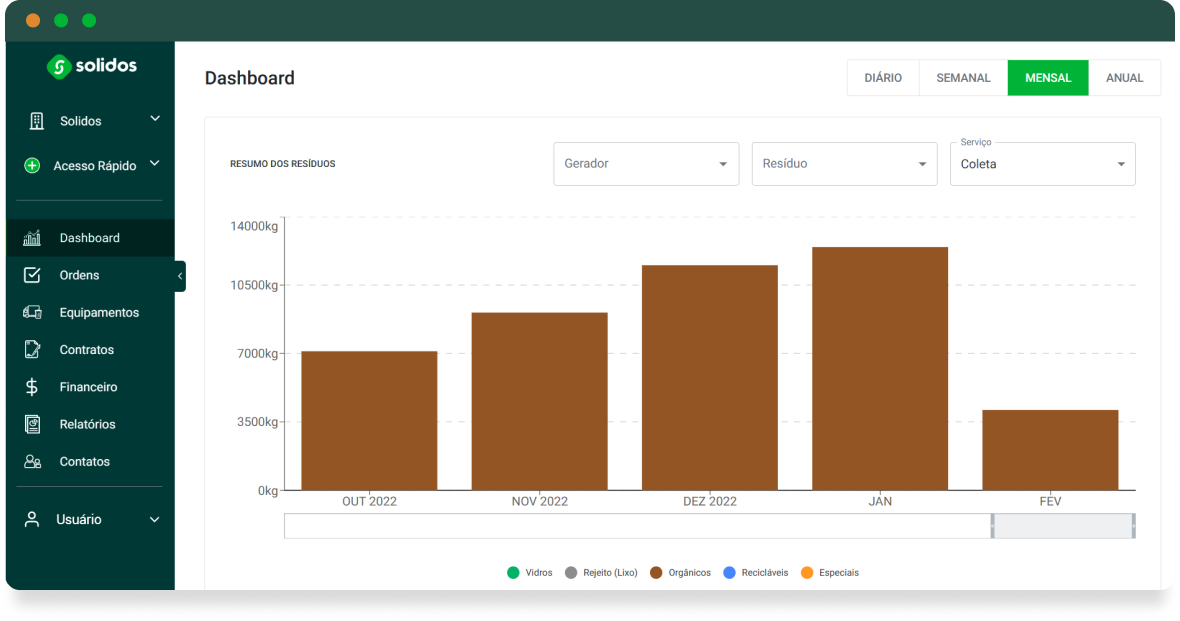
Task: Click the orange window close button
Action: pyautogui.click(x=33, y=20)
